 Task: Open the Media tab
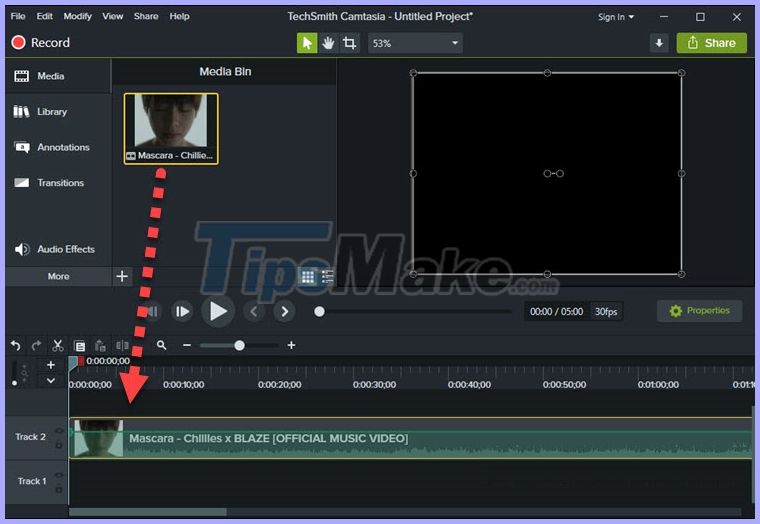[58, 76]
